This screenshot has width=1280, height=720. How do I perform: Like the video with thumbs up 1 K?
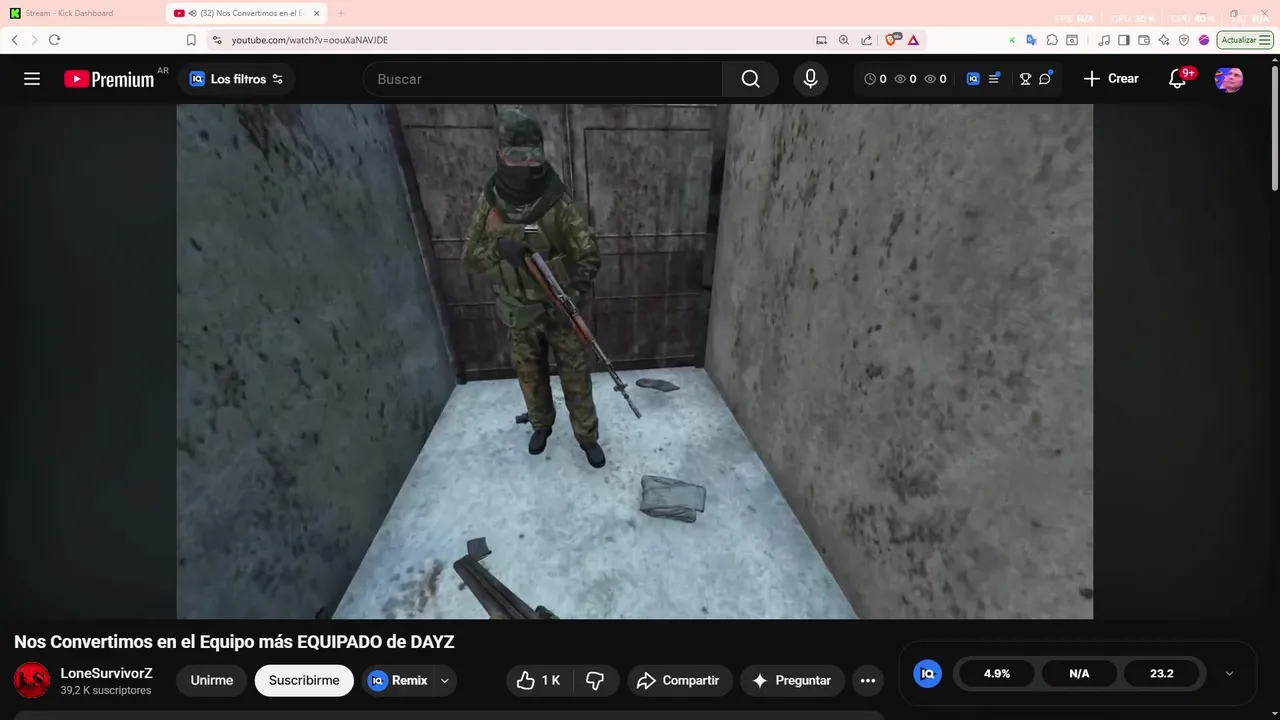(538, 680)
